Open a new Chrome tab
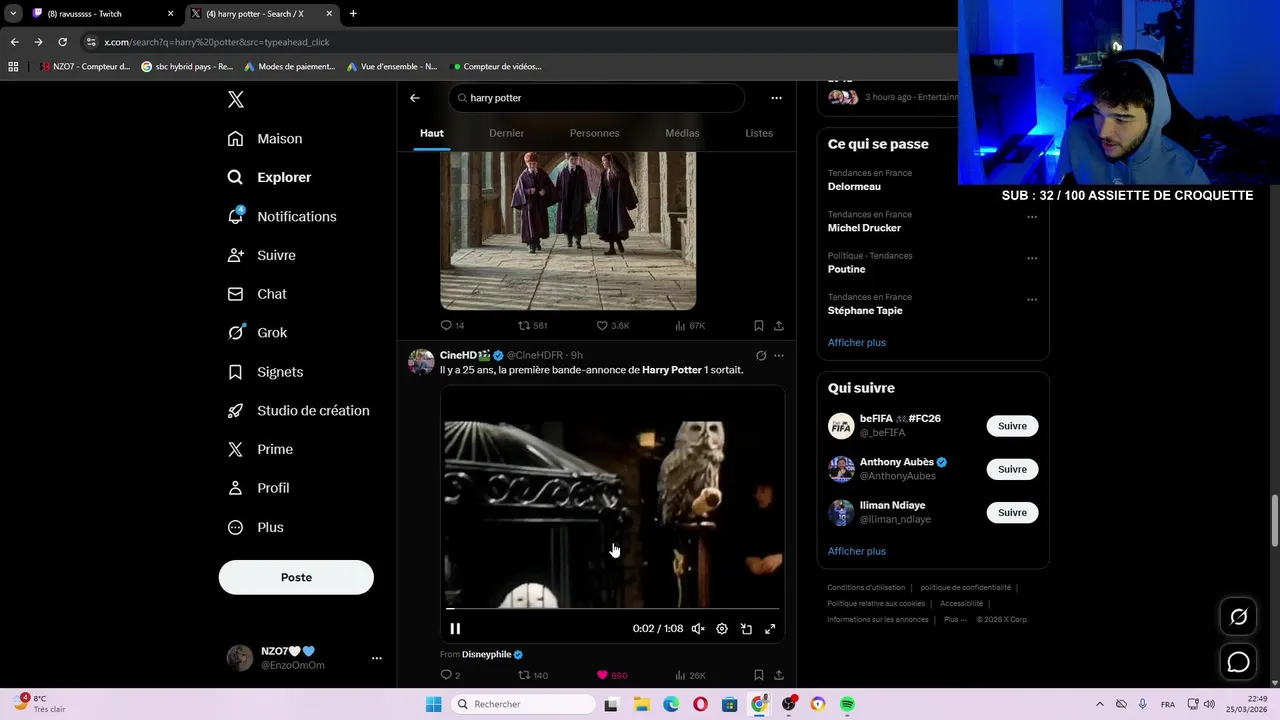The image size is (1280, 720). (353, 14)
